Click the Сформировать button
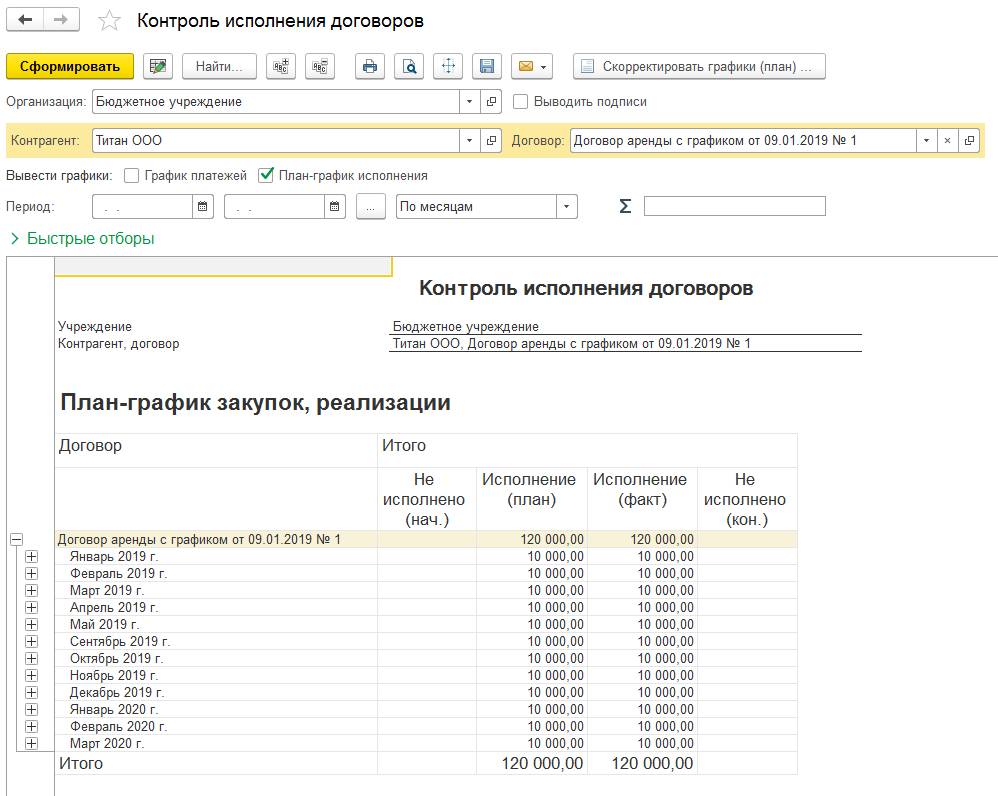The width and height of the screenshot is (998, 796). tap(69, 66)
